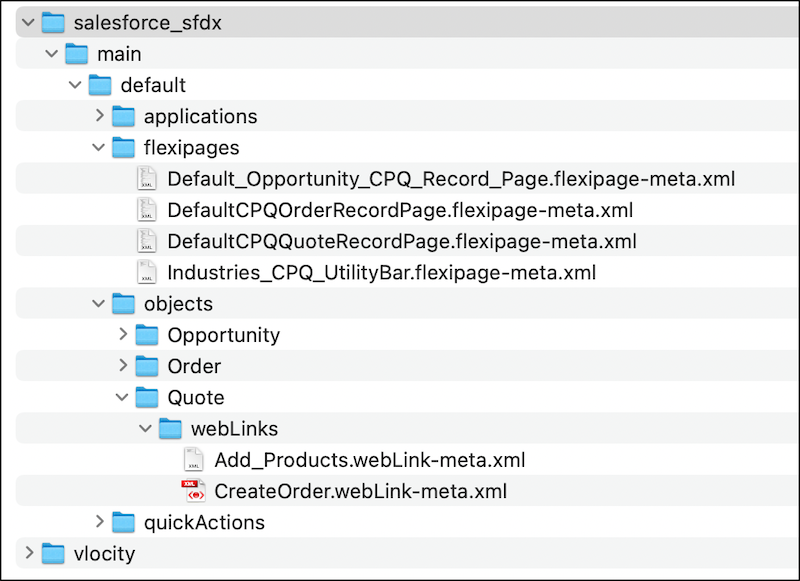Select CreateOrder.webLink-meta.xml file name
800x581 pixels.
point(360,491)
